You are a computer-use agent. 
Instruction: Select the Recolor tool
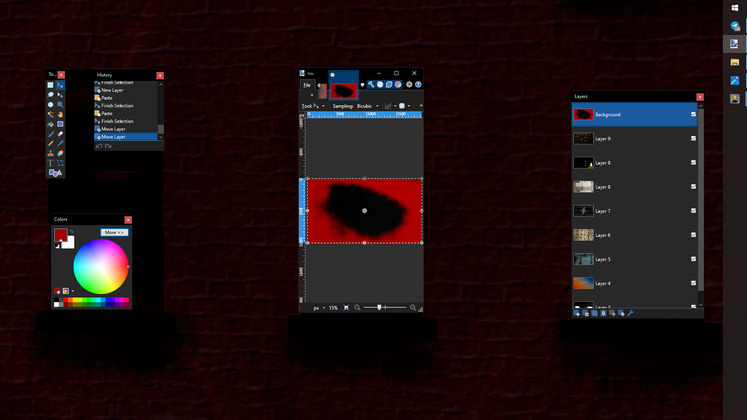(60, 153)
